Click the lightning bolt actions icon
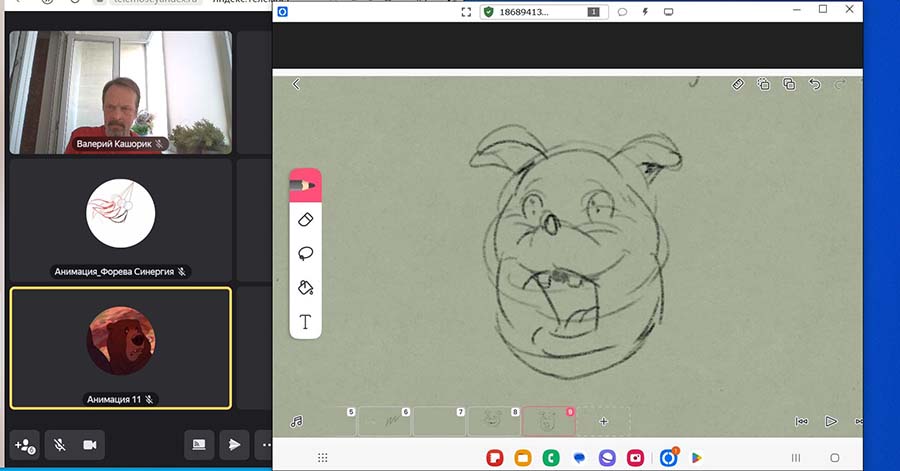This screenshot has width=900, height=471. click(645, 12)
